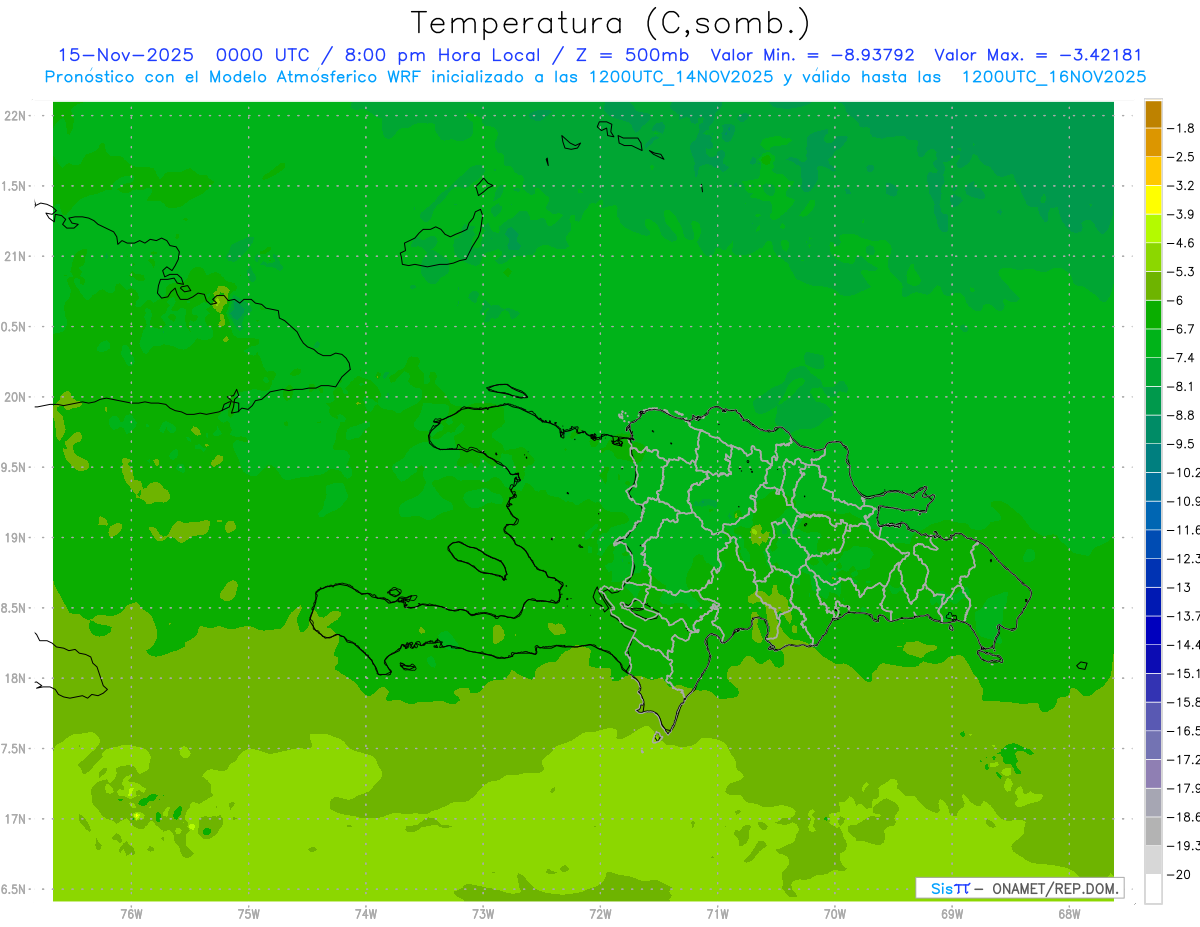Click the "0000 UTC" time text

(262, 56)
